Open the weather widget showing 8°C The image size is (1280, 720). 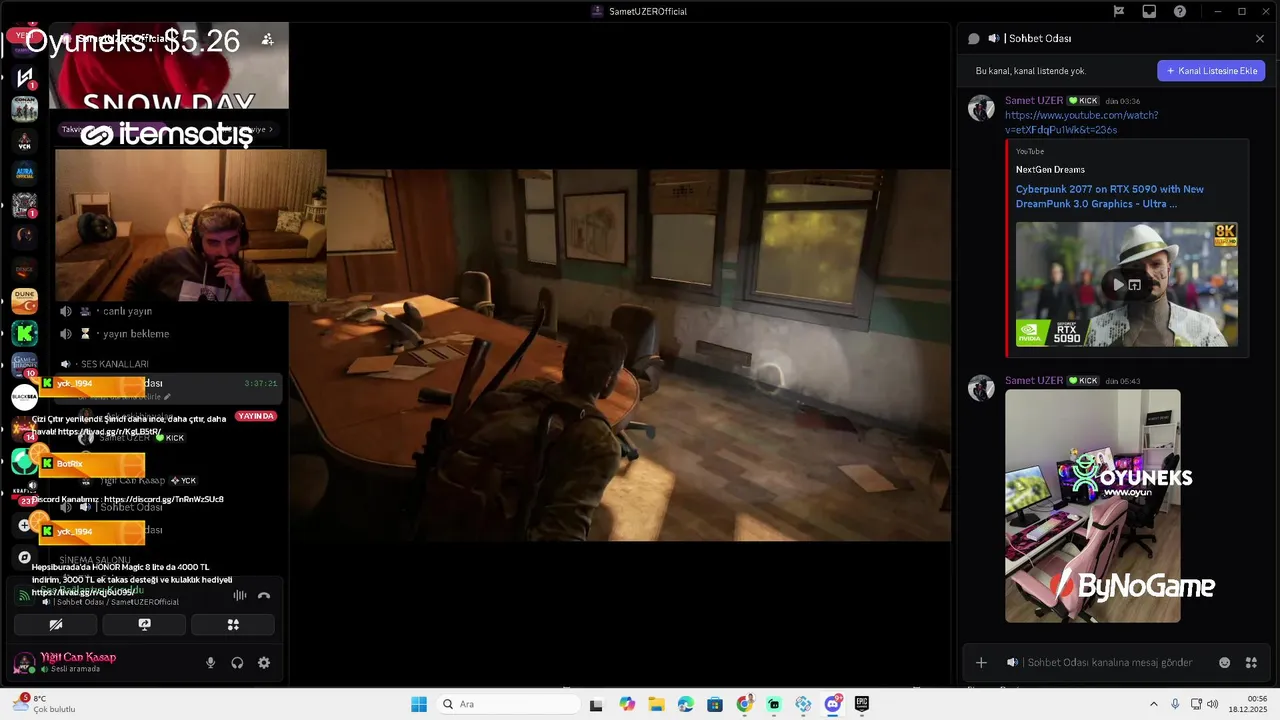(45, 704)
